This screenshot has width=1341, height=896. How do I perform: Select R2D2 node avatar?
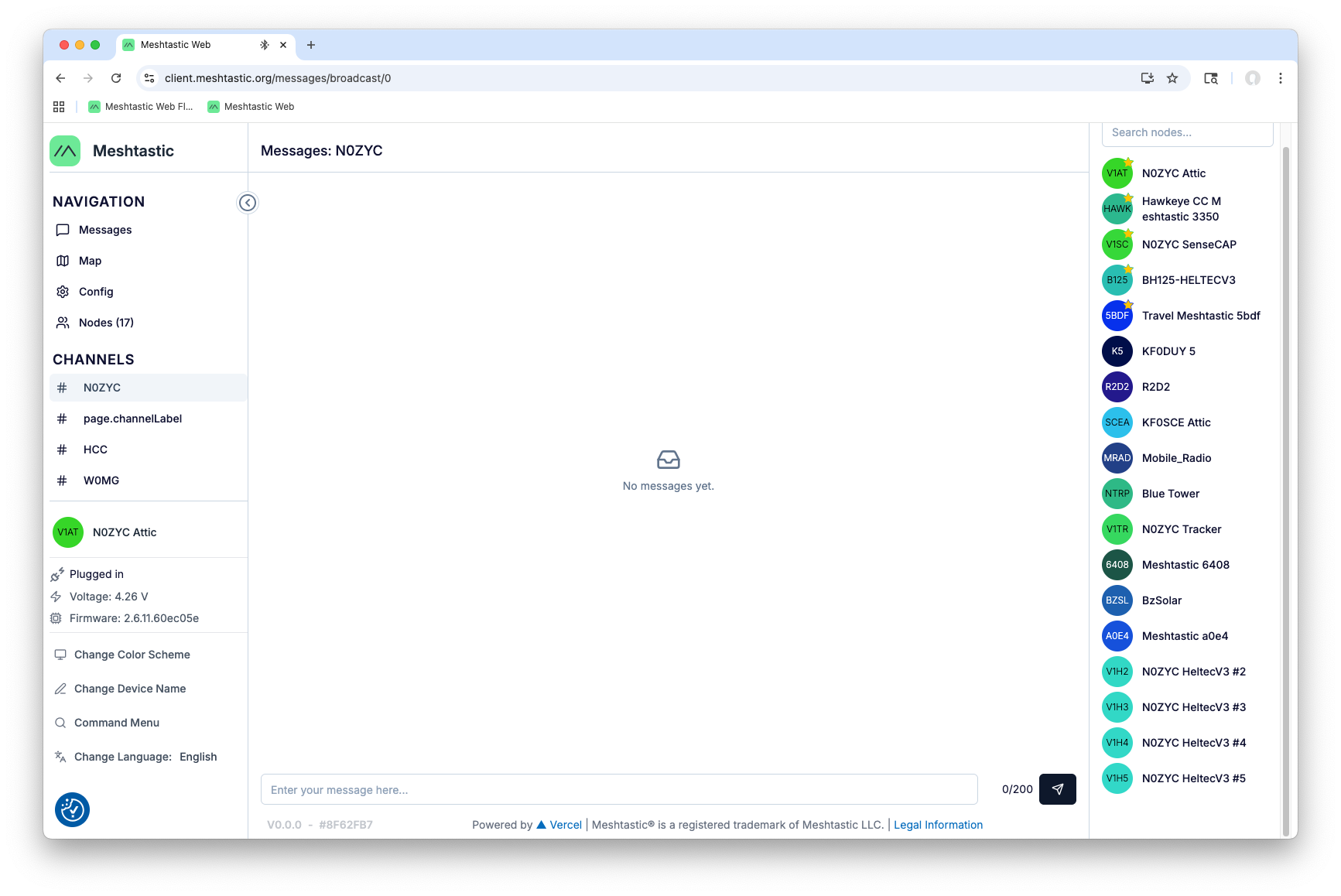pos(1117,387)
